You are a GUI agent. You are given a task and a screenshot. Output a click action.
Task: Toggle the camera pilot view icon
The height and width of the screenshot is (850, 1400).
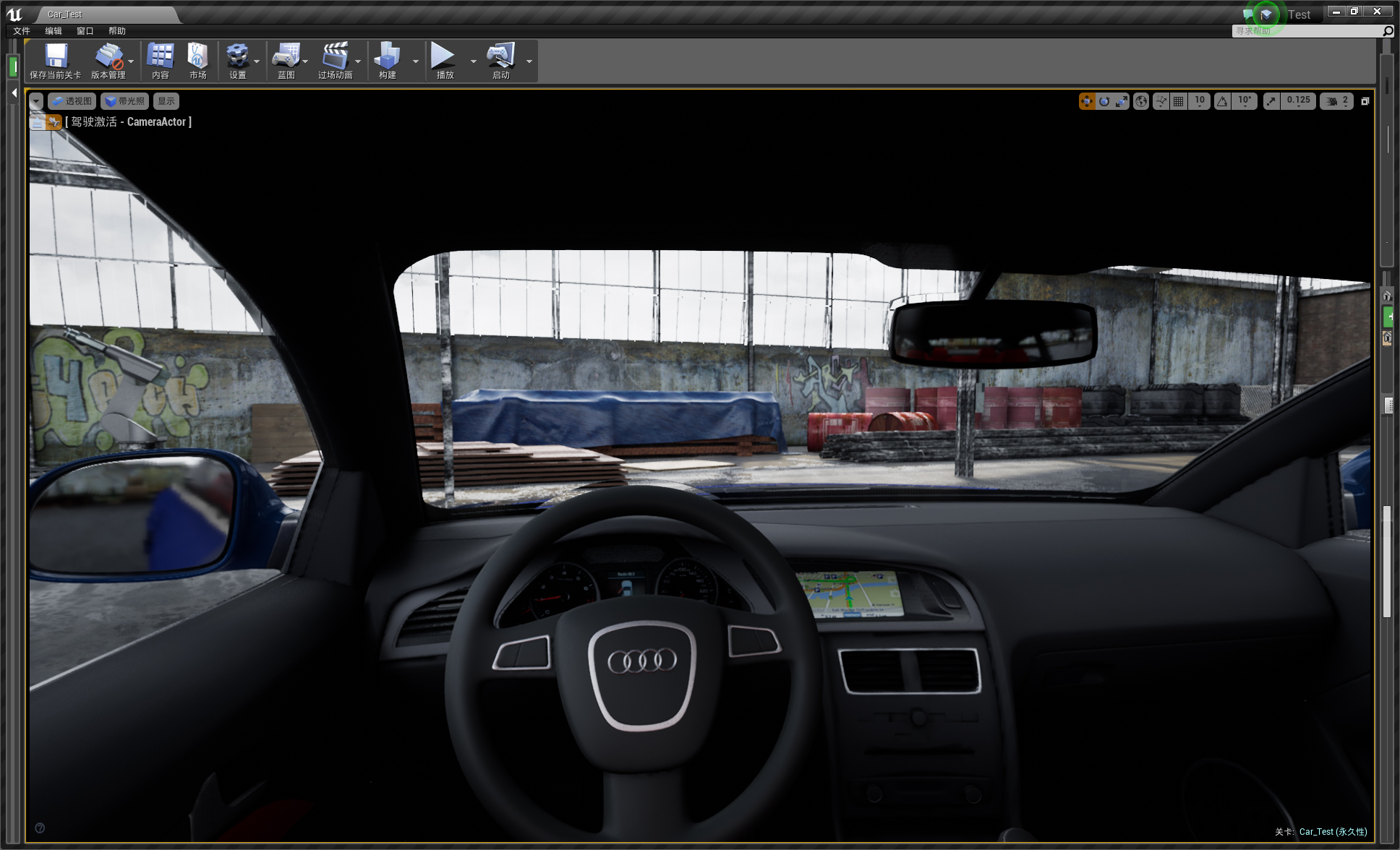click(54, 122)
